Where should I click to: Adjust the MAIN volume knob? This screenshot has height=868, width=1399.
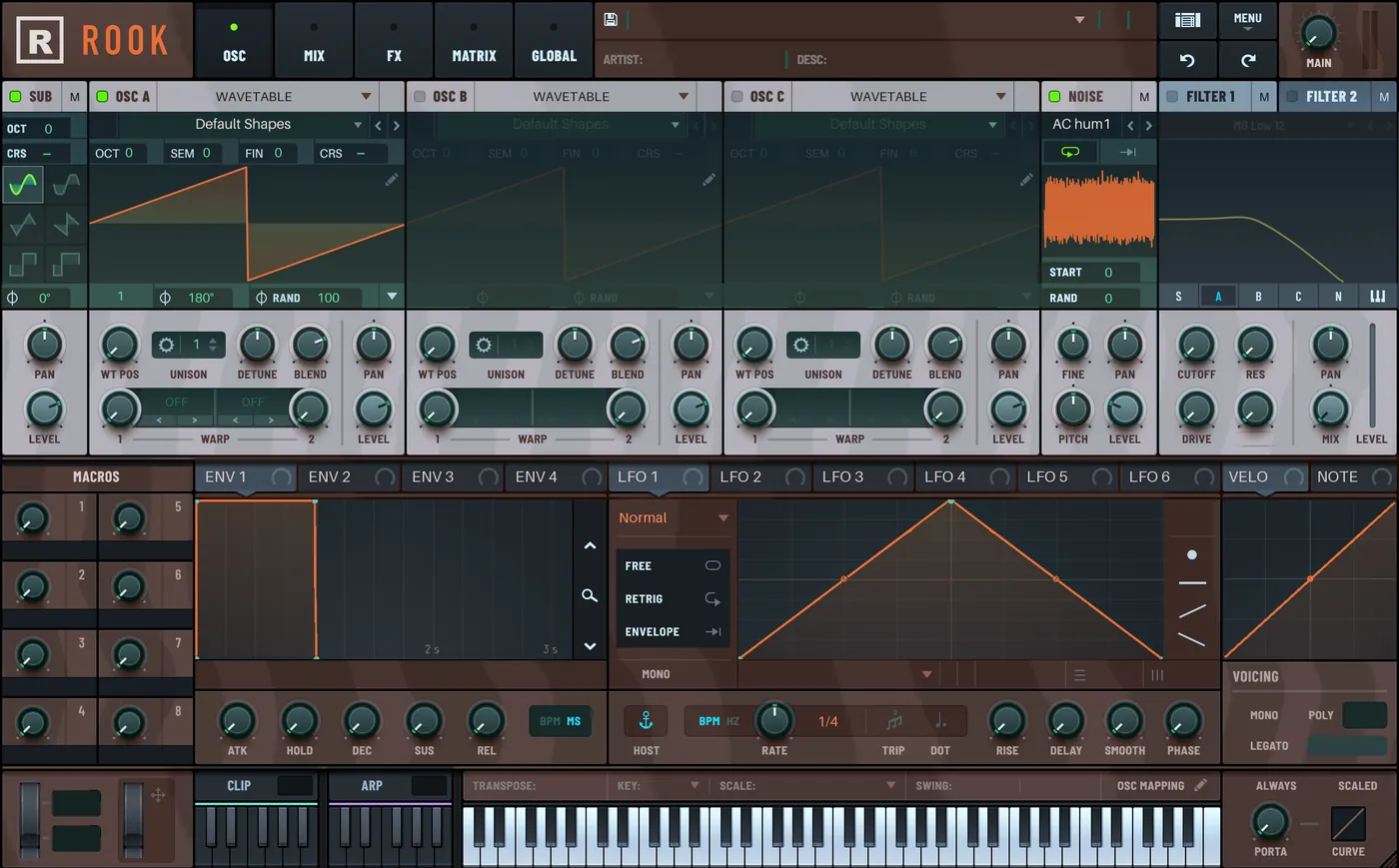click(1319, 34)
